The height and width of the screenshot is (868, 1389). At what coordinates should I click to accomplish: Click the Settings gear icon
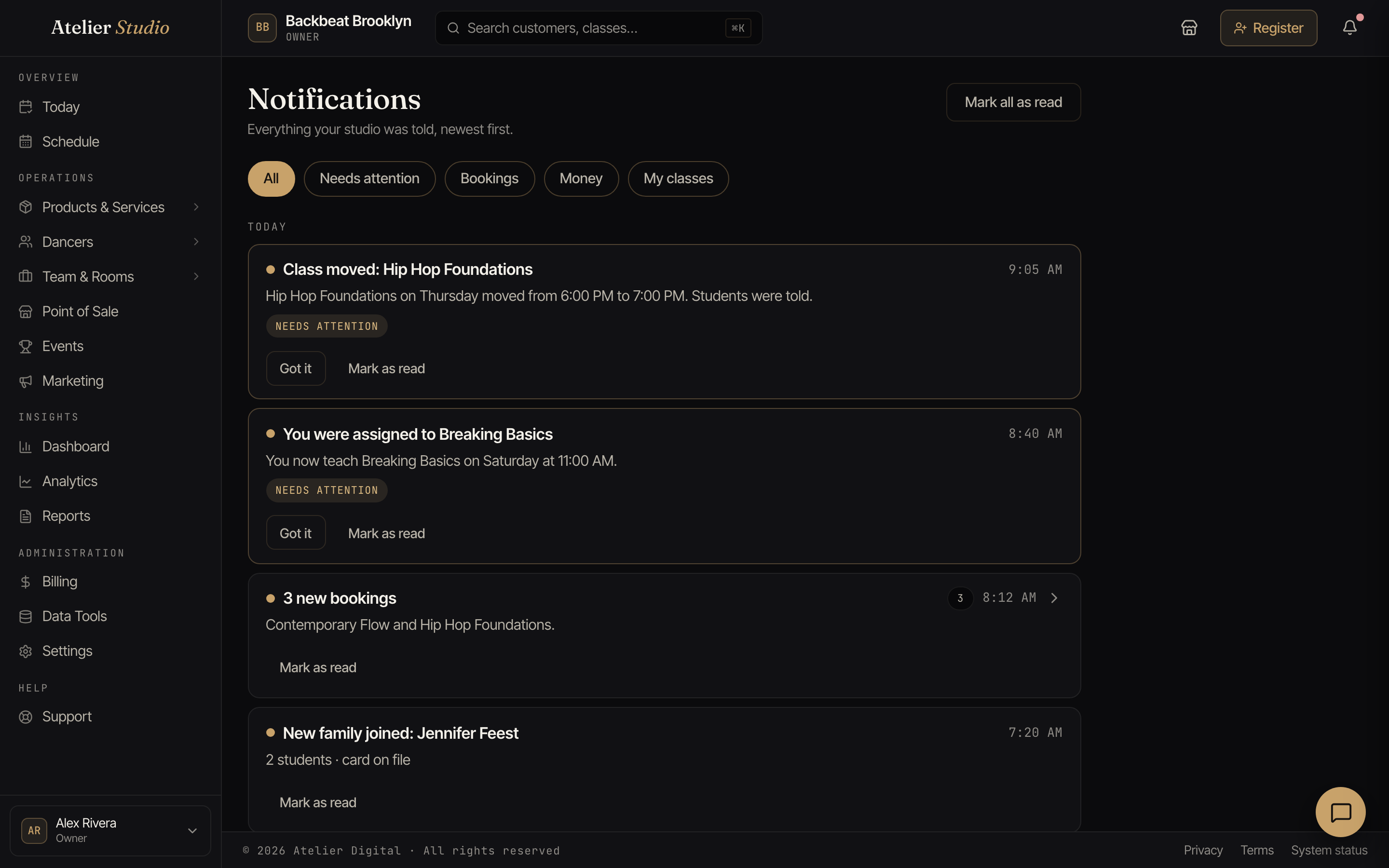coord(25,651)
